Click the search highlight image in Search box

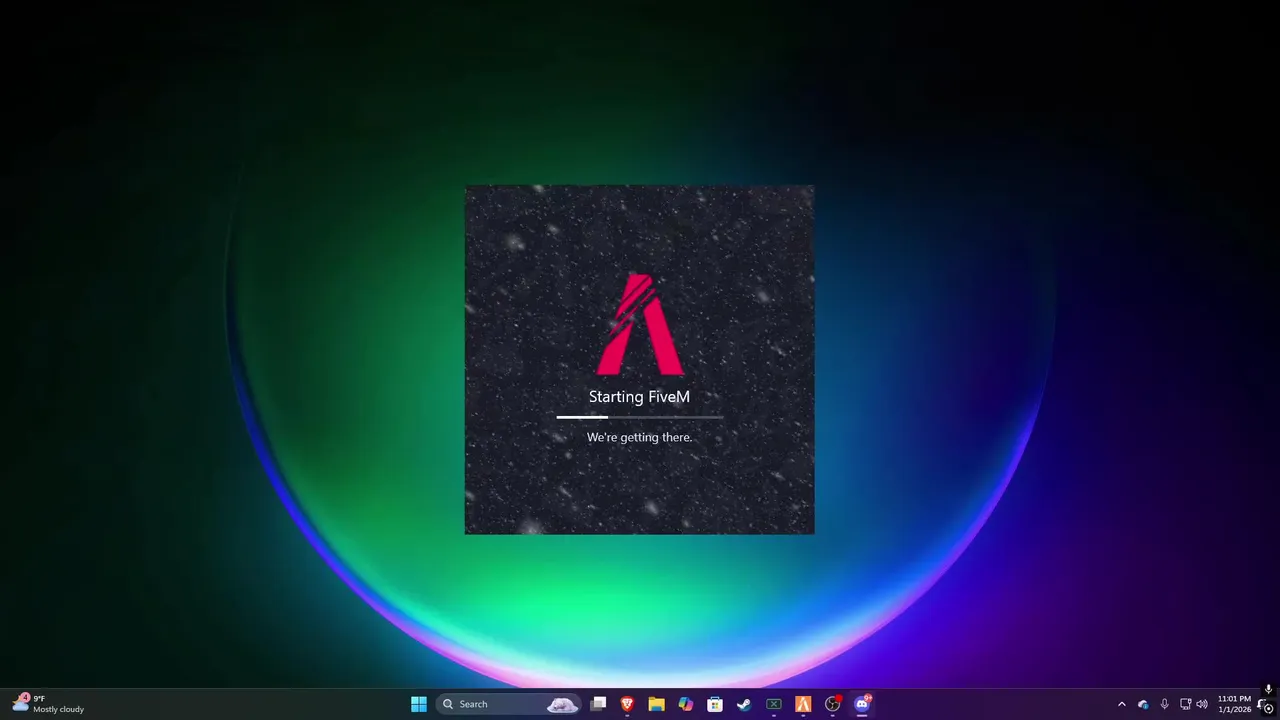coord(562,704)
